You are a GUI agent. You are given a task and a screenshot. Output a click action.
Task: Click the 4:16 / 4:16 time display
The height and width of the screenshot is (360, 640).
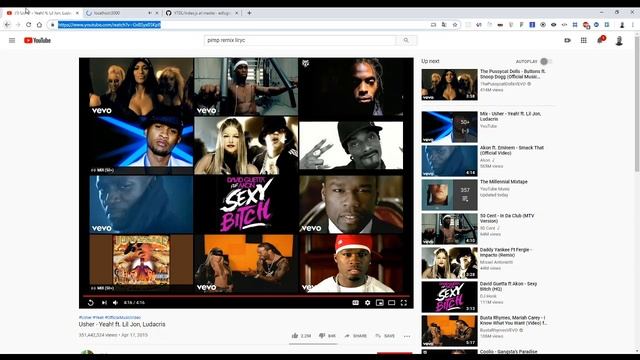(x=134, y=303)
